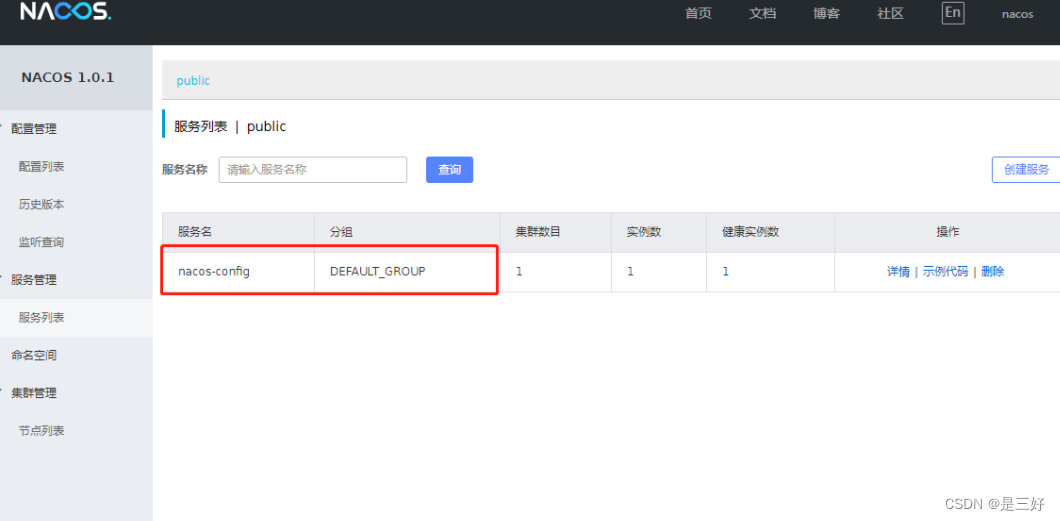Click the 创建服务 button
The height and width of the screenshot is (521, 1060).
(1026, 170)
